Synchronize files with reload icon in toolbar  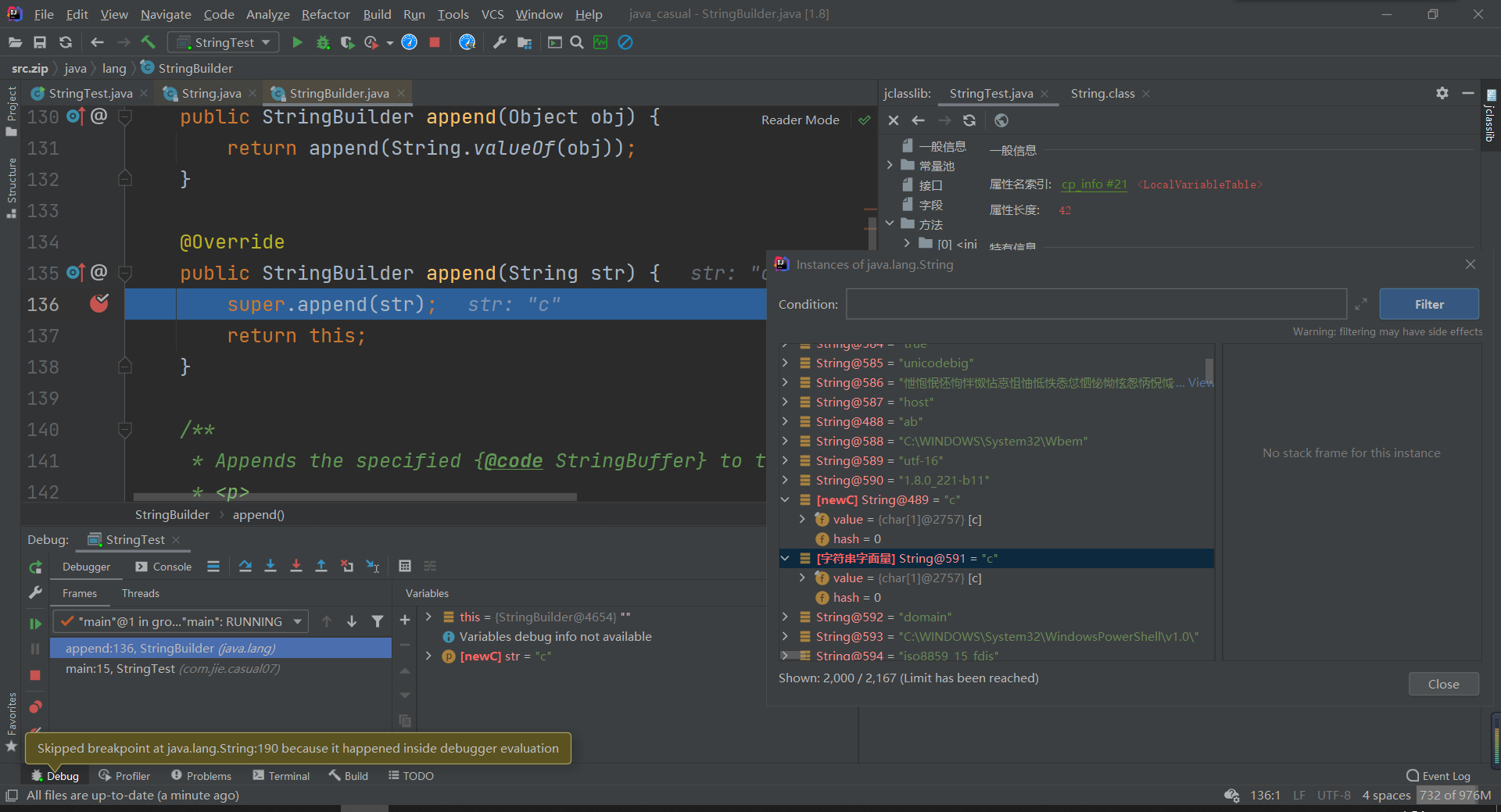tap(66, 42)
